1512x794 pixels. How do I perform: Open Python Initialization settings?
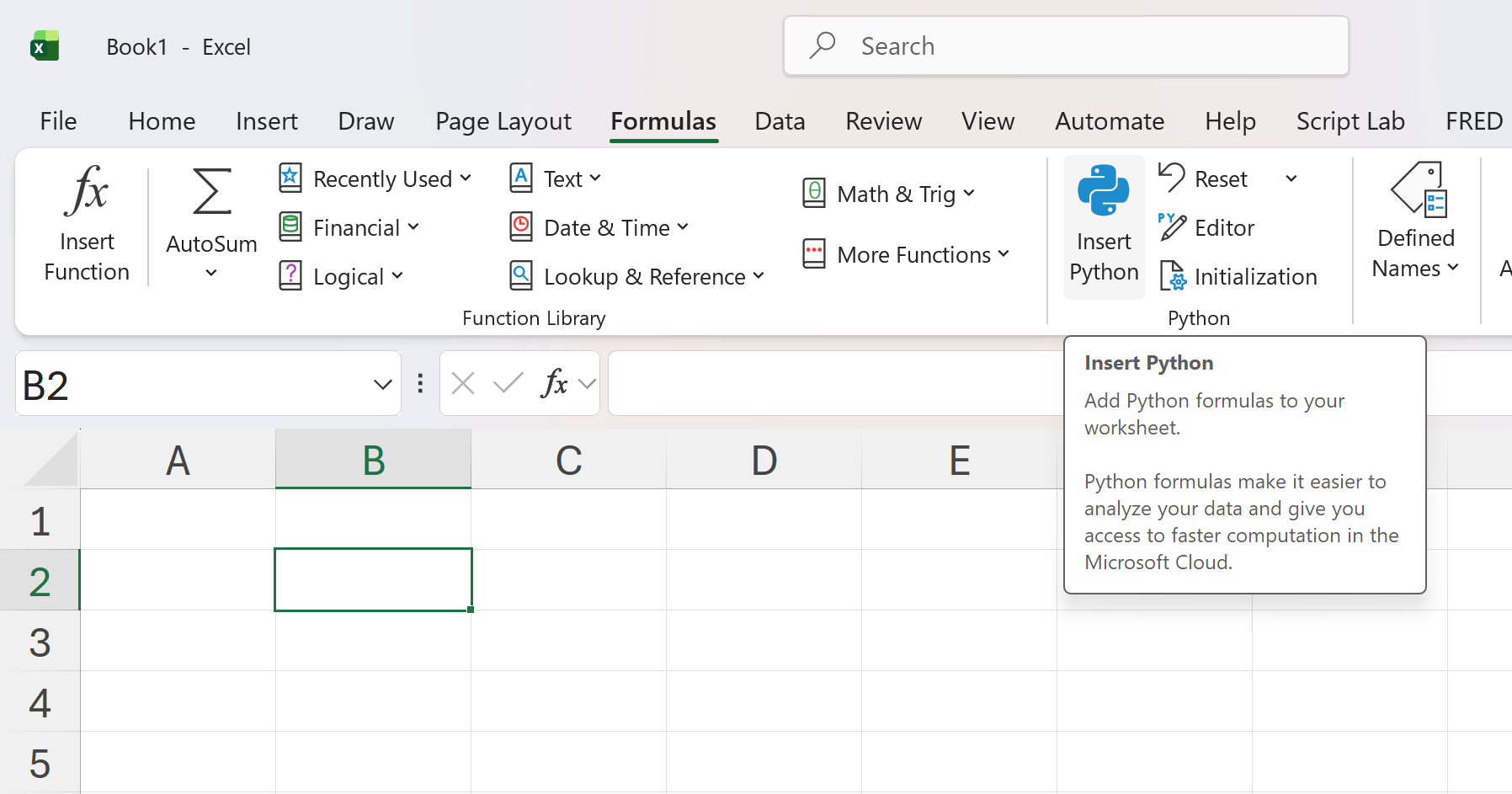click(1238, 276)
